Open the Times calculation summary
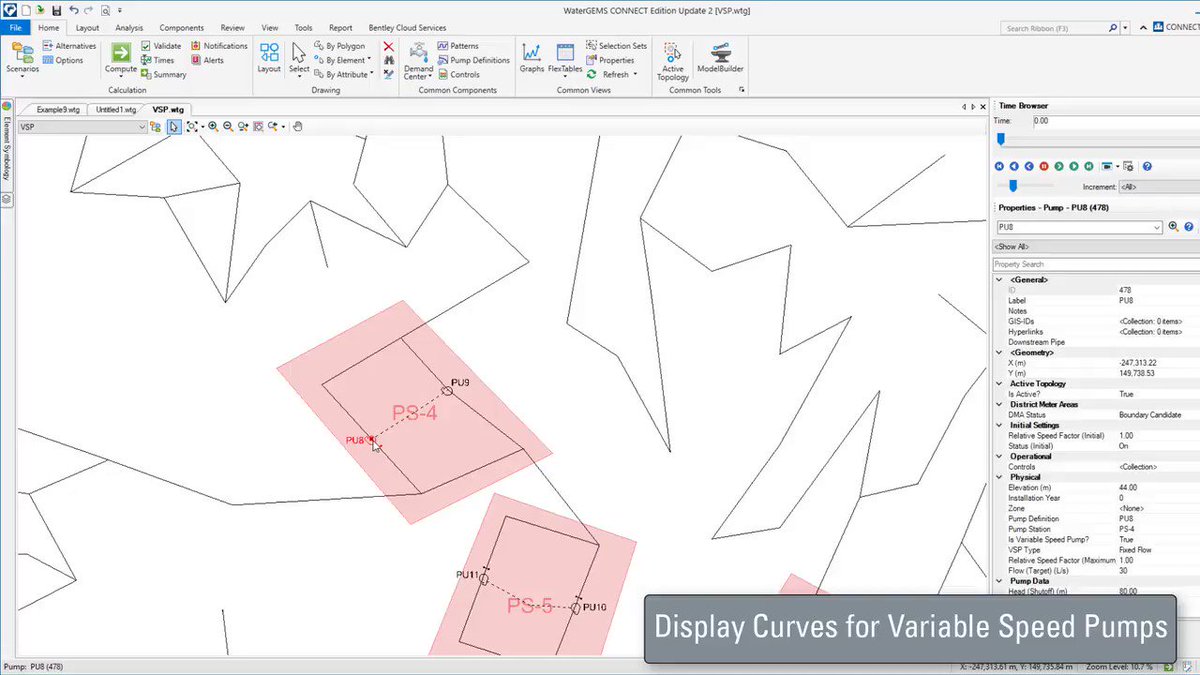The height and width of the screenshot is (675, 1200). coord(157,60)
